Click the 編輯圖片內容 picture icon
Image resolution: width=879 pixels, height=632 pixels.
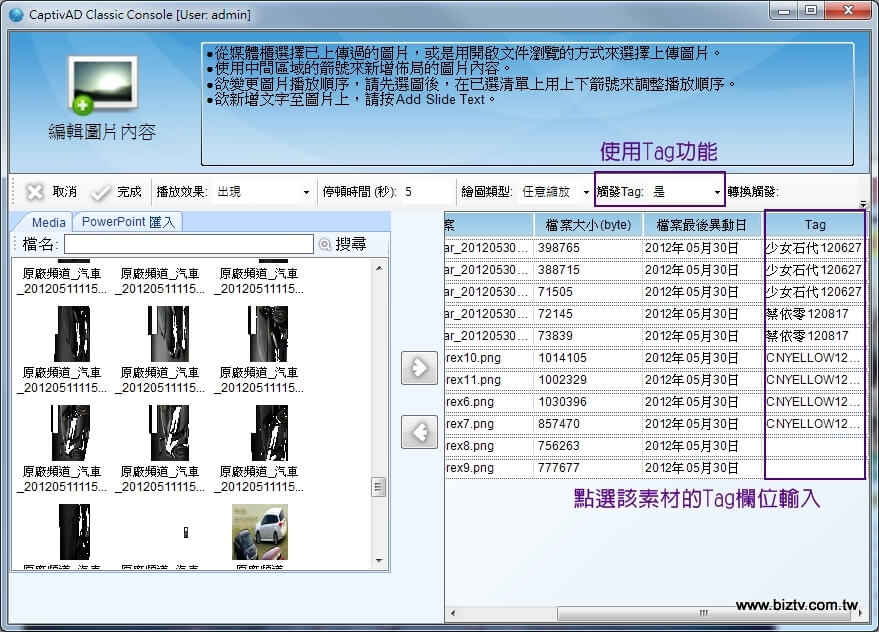tap(102, 85)
